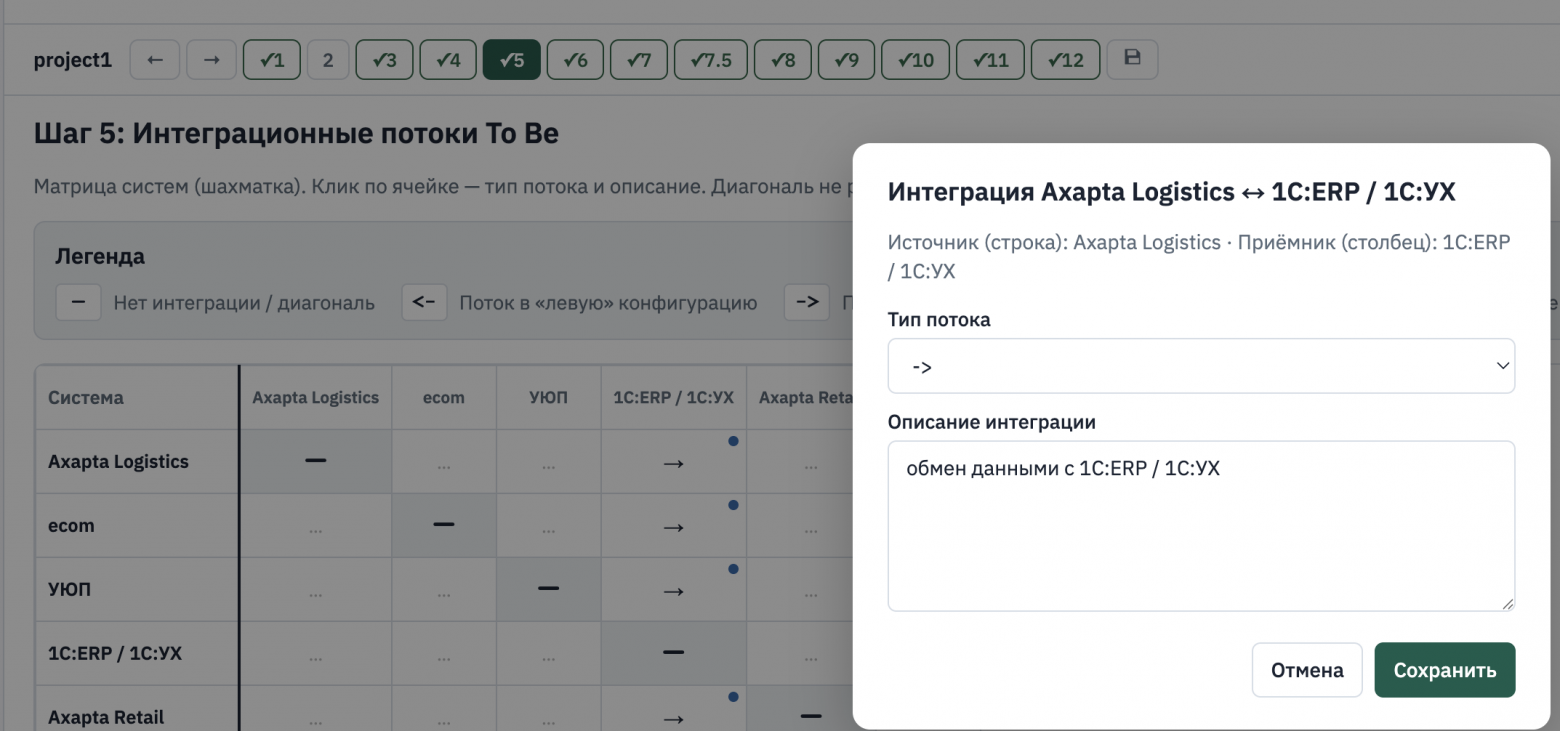Open step 9 tab

click(x=846, y=60)
